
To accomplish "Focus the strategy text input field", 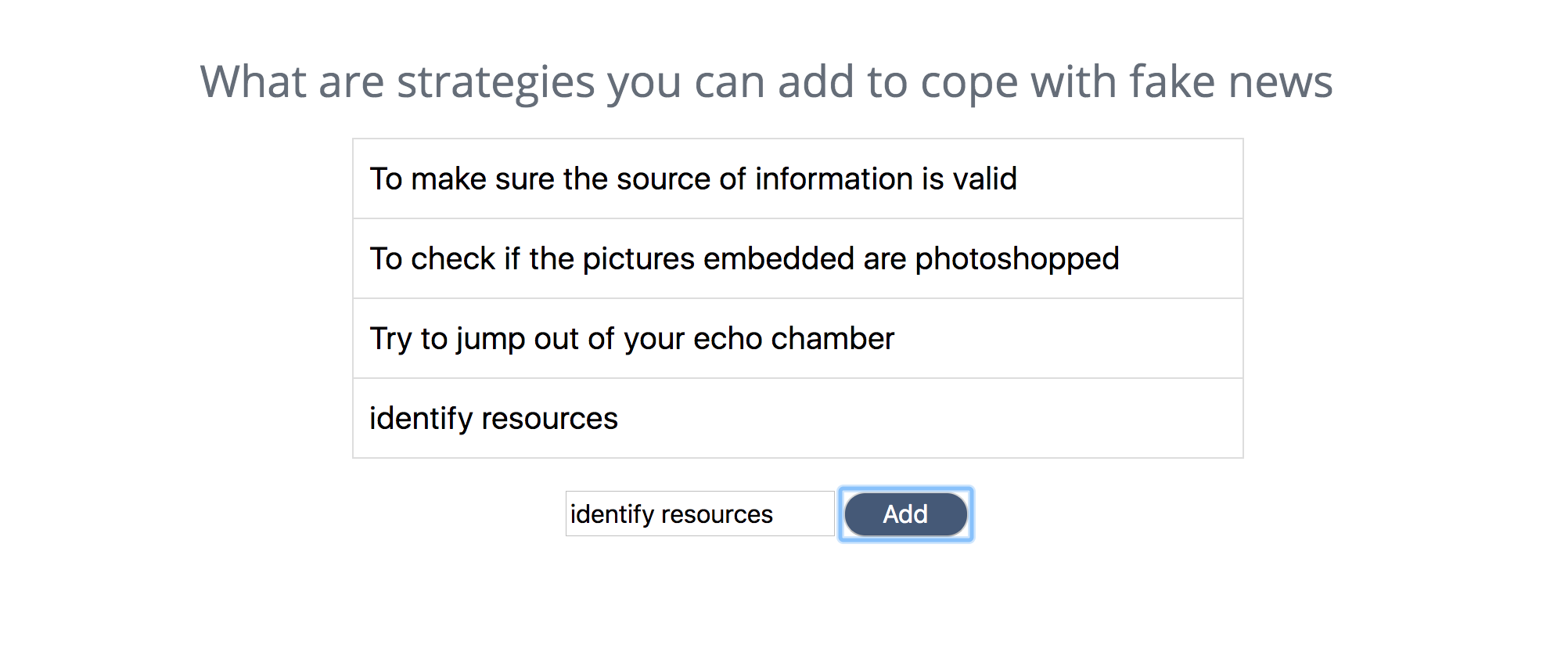I will (699, 514).
